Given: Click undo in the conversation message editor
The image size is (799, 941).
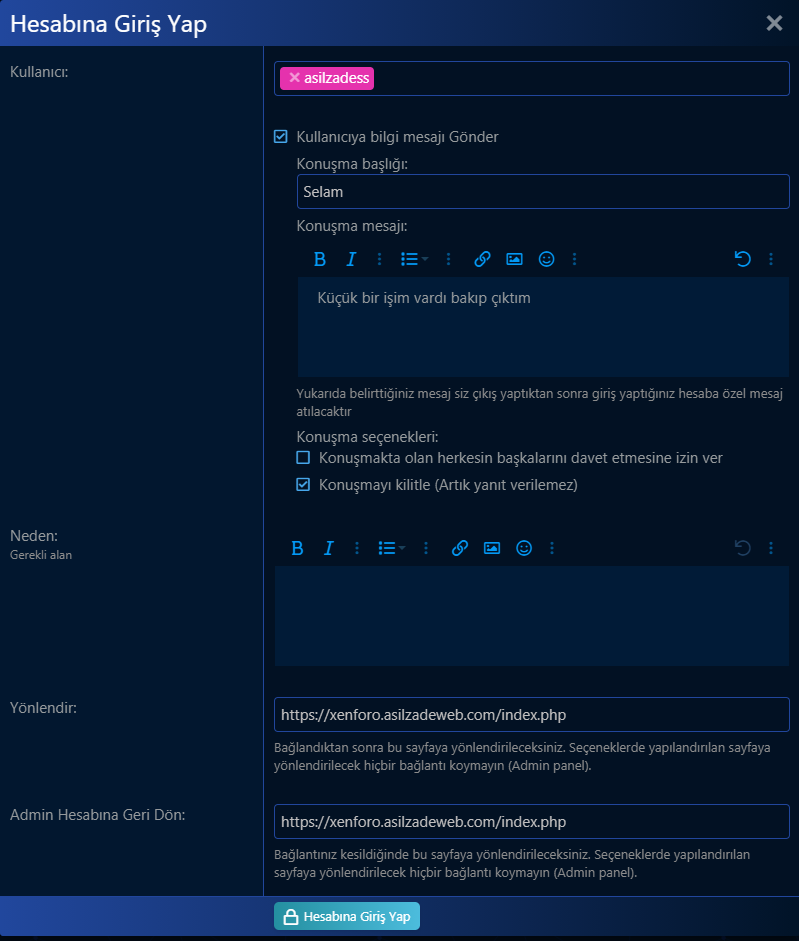Looking at the screenshot, I should (x=743, y=259).
